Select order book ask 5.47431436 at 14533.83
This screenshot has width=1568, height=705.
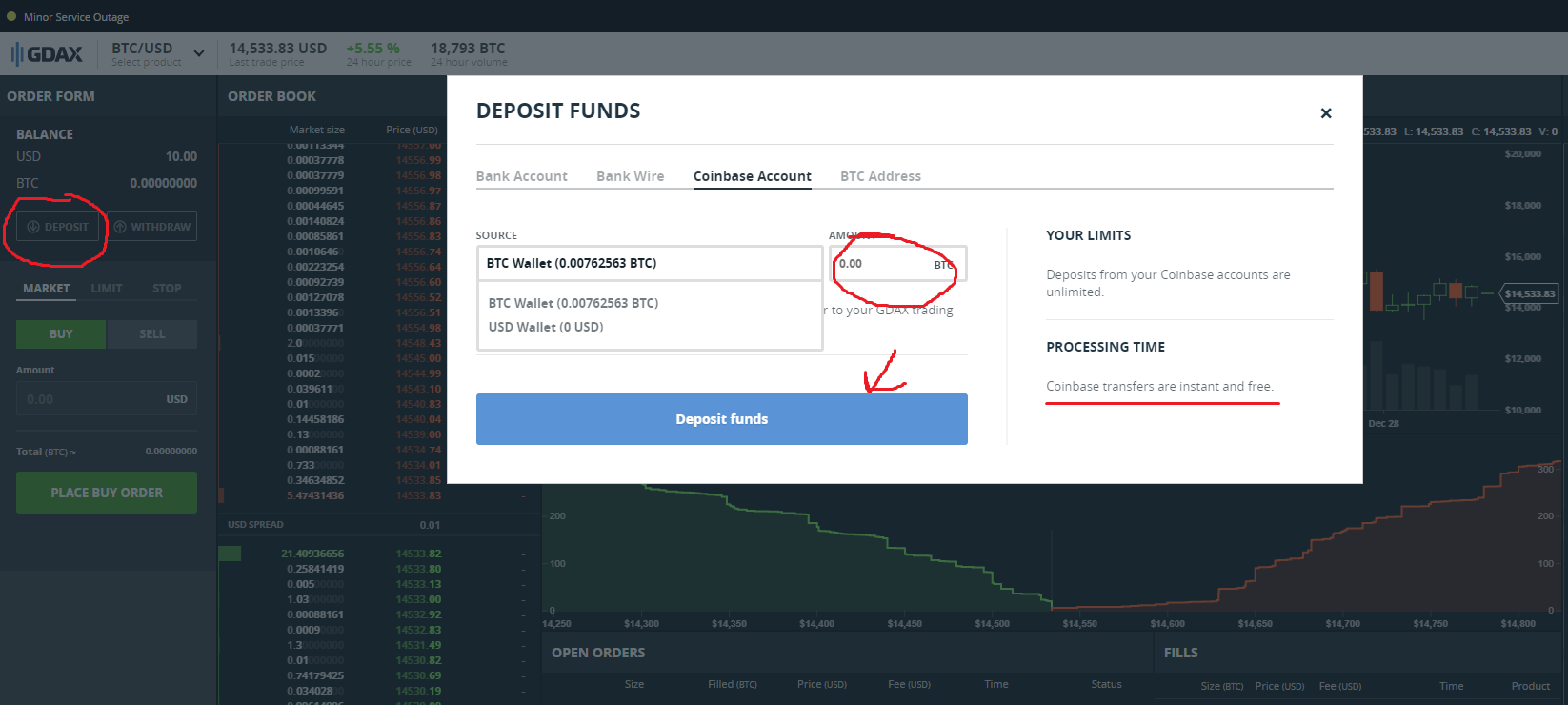point(379,495)
